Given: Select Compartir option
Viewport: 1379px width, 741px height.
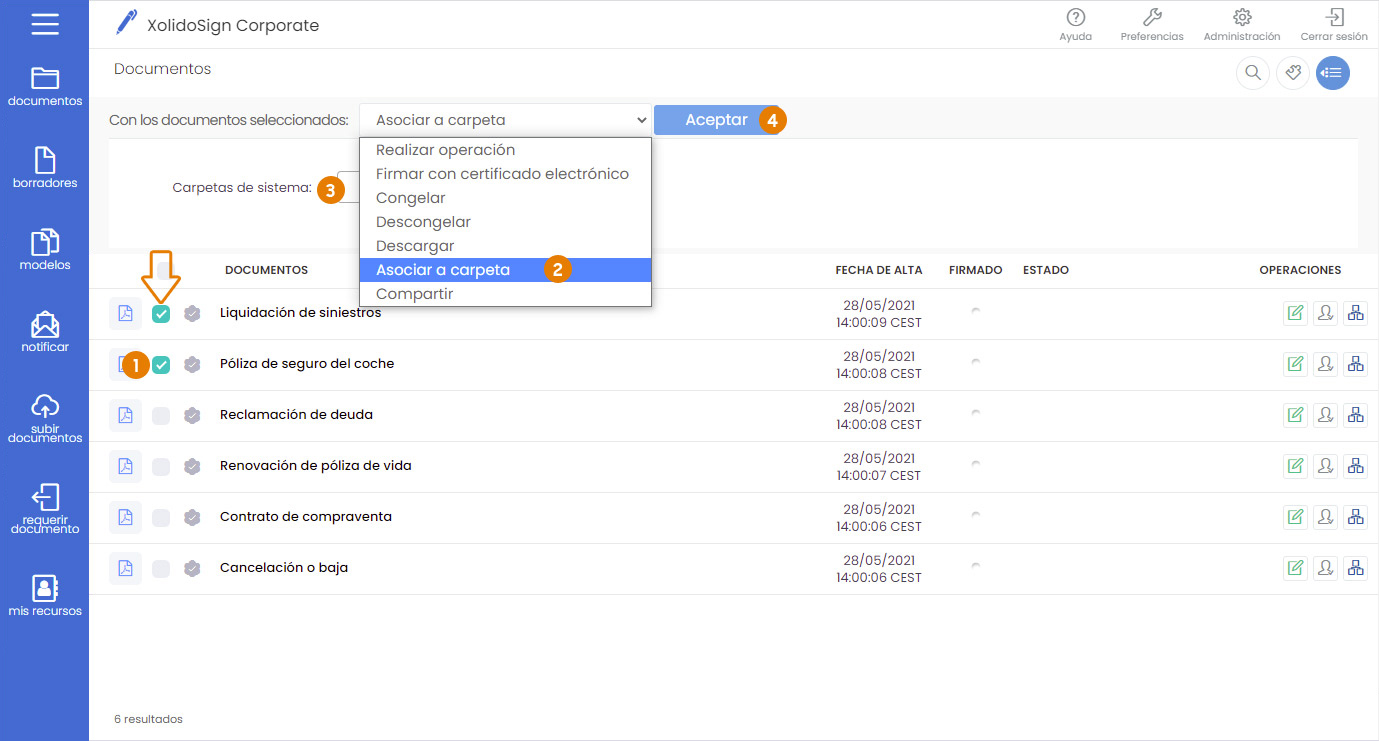Looking at the screenshot, I should 505,294.
